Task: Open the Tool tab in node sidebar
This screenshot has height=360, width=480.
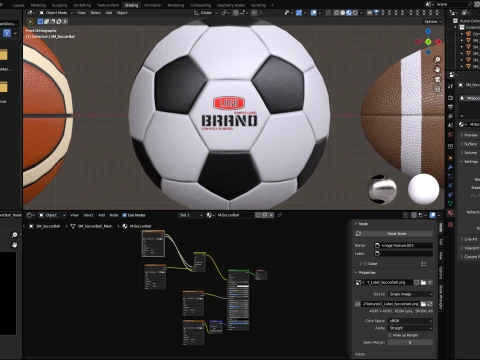Action: pyautogui.click(x=441, y=242)
